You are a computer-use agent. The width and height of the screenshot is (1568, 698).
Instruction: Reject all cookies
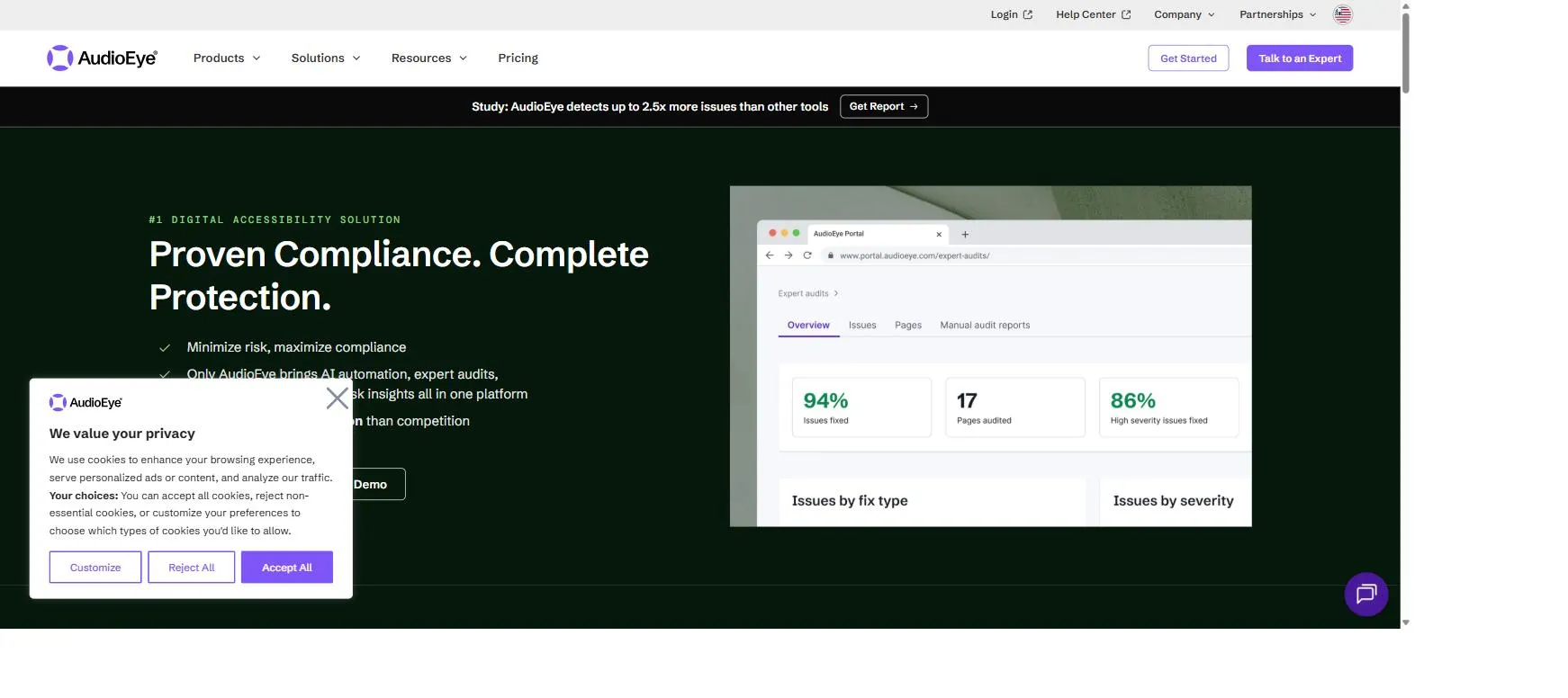point(192,568)
